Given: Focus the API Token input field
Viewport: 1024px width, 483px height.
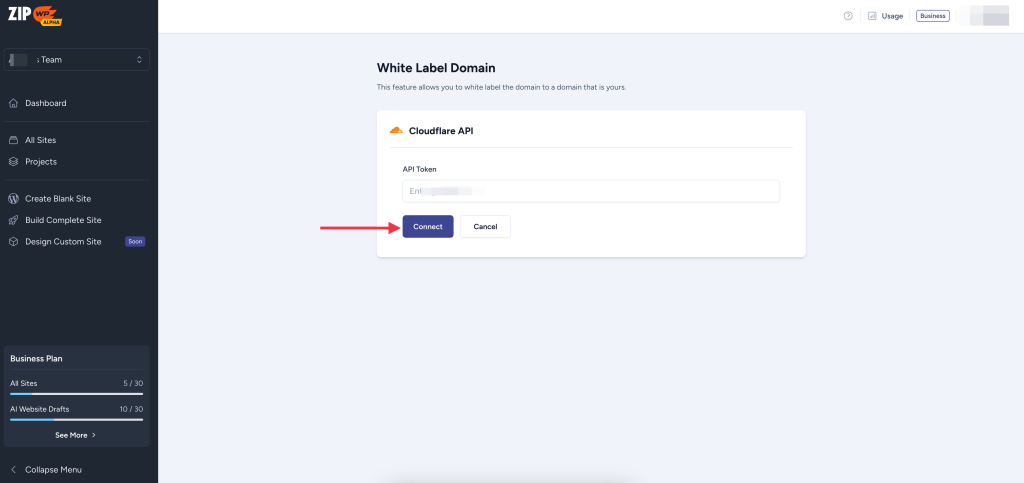Looking at the screenshot, I should point(590,191).
